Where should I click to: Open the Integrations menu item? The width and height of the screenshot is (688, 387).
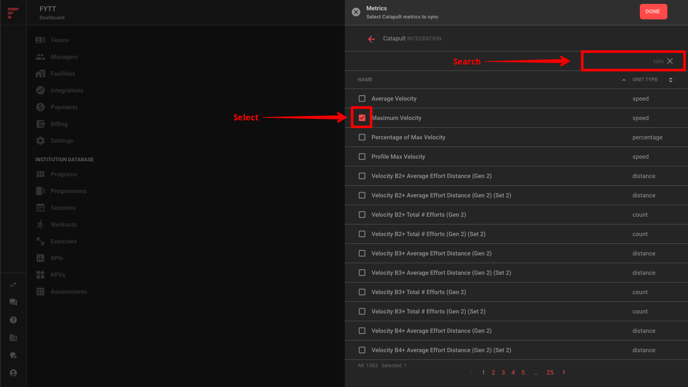(67, 90)
